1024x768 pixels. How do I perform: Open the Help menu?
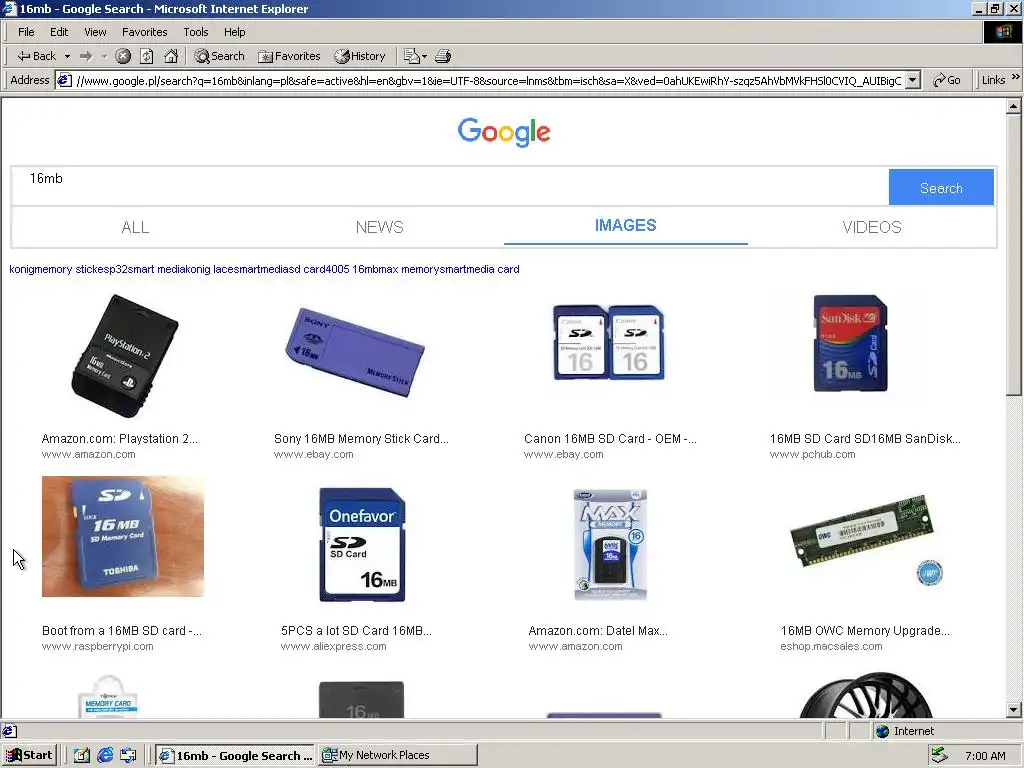click(x=234, y=32)
